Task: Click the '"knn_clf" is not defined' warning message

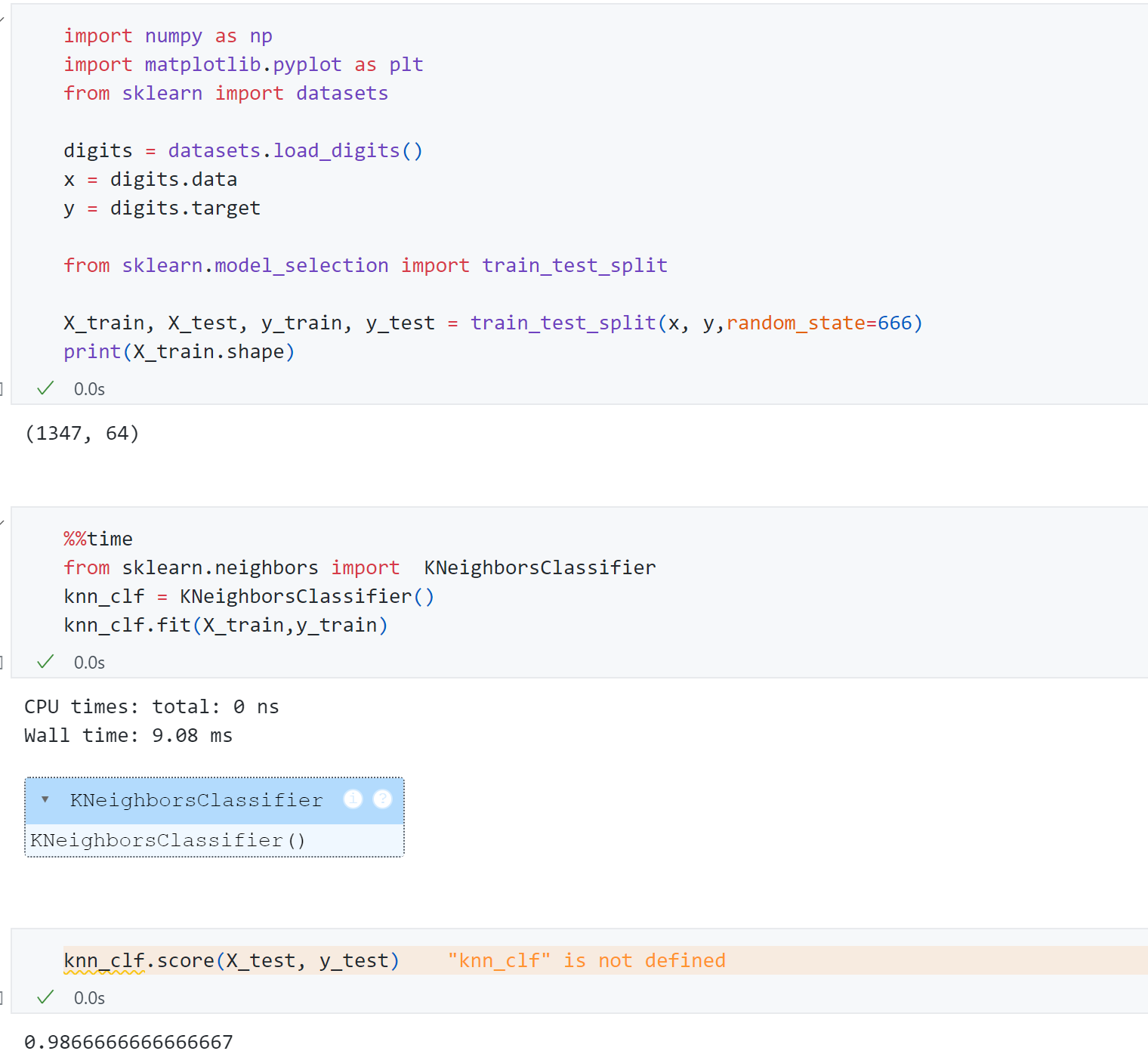Action: click(586, 960)
